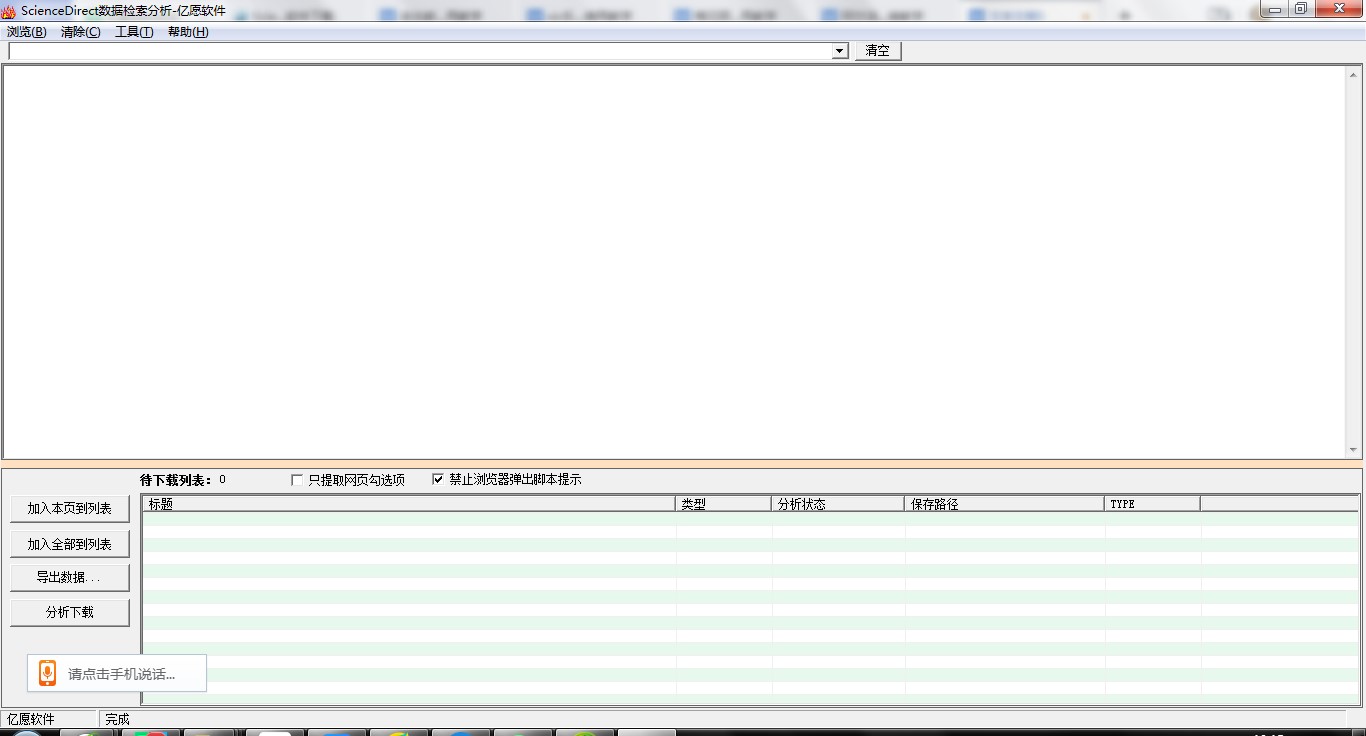Uncheck 禁止浏览器弹出脚本提示 checkbox
Viewport: 1366px width, 736px height.
tap(437, 479)
